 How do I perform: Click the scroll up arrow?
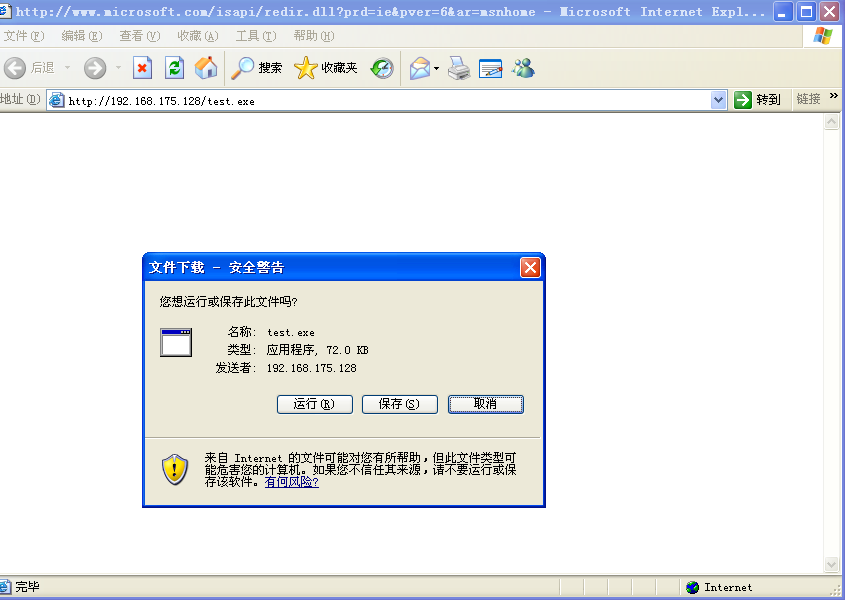(832, 122)
